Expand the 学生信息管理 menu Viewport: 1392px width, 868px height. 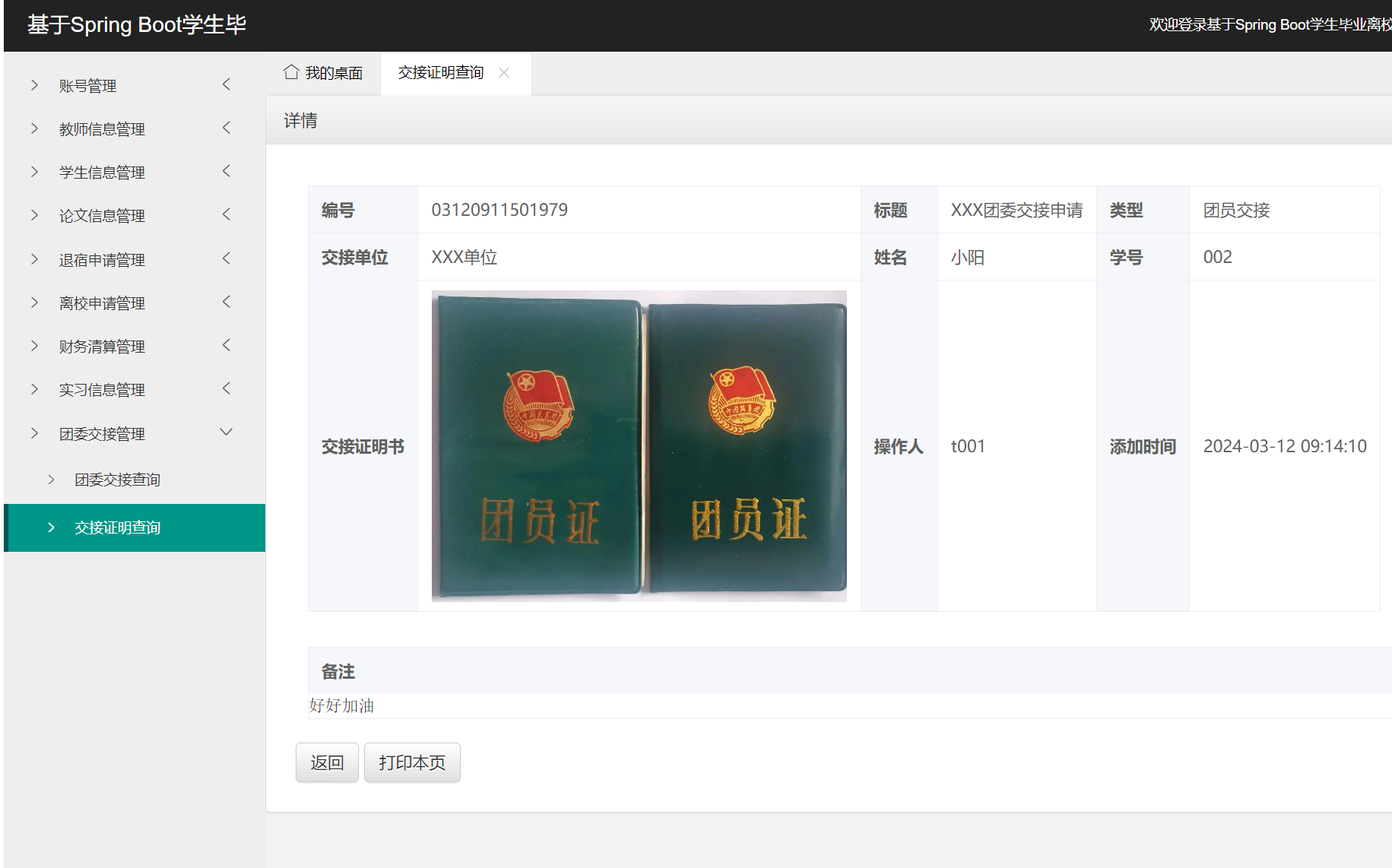[x=101, y=172]
